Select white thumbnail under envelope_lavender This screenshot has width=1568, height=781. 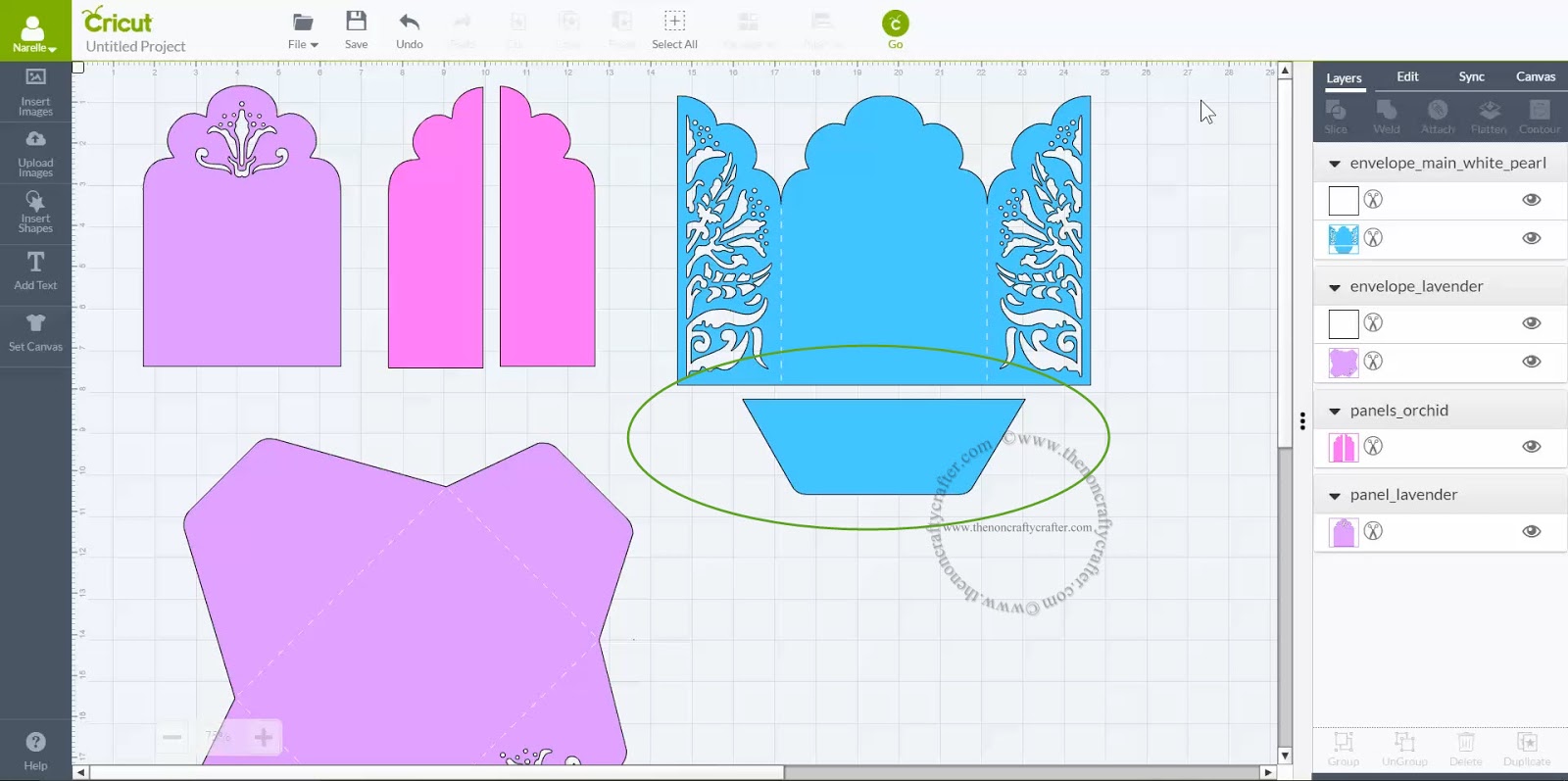point(1344,324)
